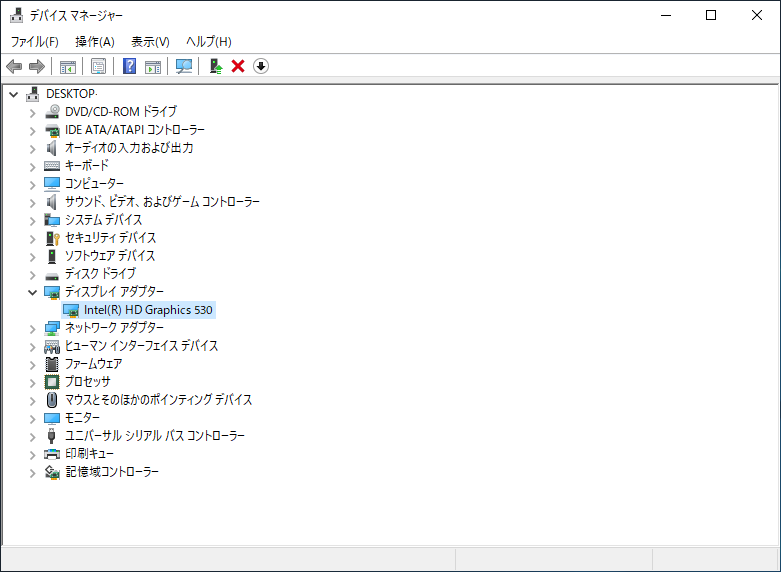Collapse the DESKTOP root node
Image resolution: width=781 pixels, height=572 pixels.
(x=13, y=94)
